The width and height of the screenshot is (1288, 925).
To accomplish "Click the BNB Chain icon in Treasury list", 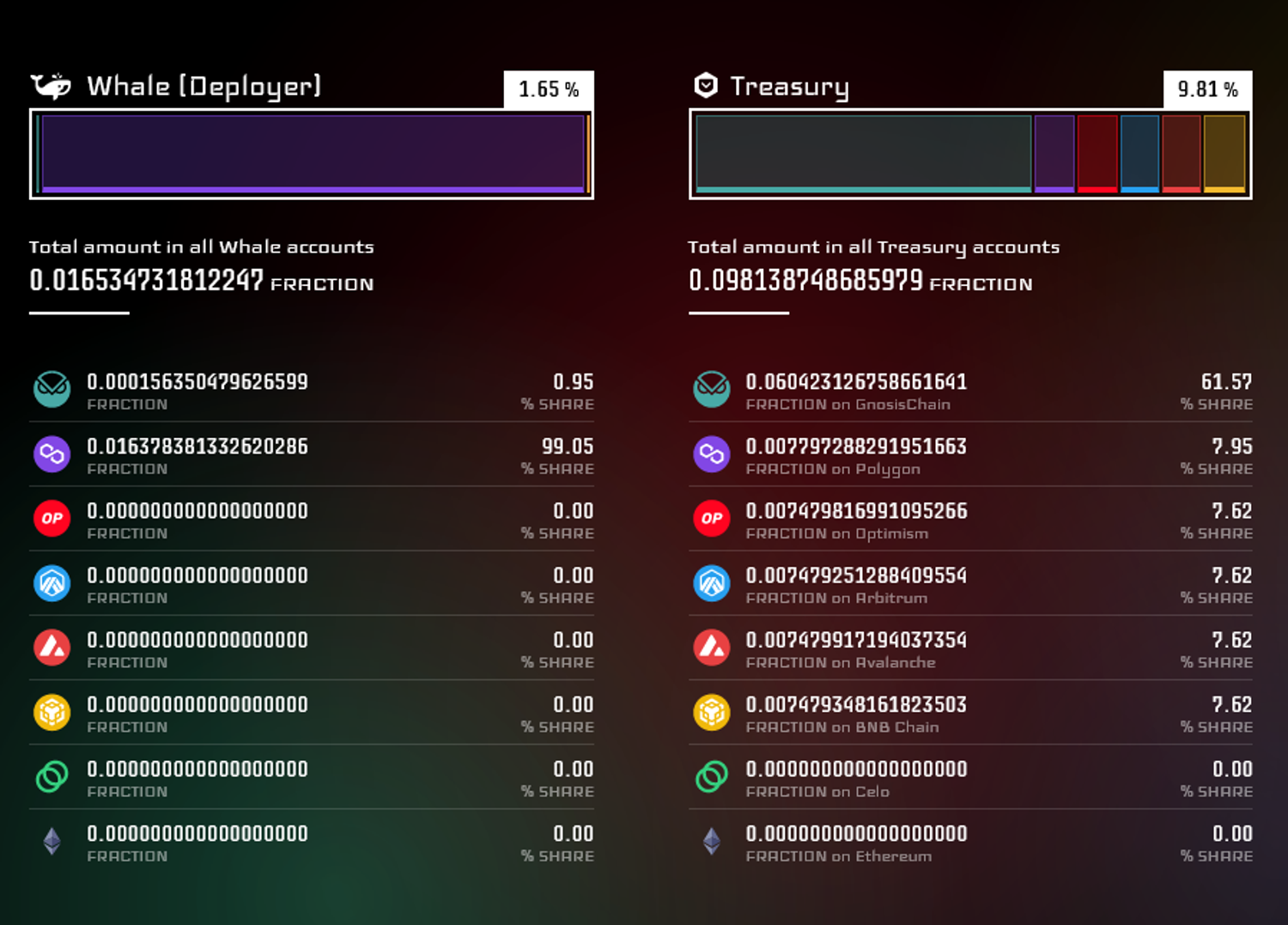I will coord(712,712).
